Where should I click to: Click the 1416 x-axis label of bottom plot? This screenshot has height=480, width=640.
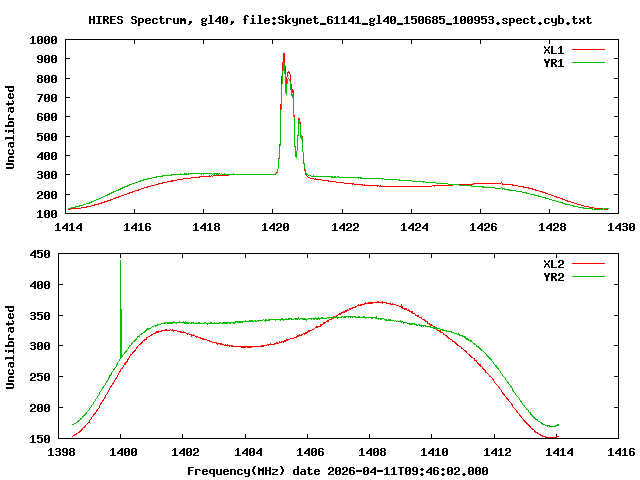[621, 452]
